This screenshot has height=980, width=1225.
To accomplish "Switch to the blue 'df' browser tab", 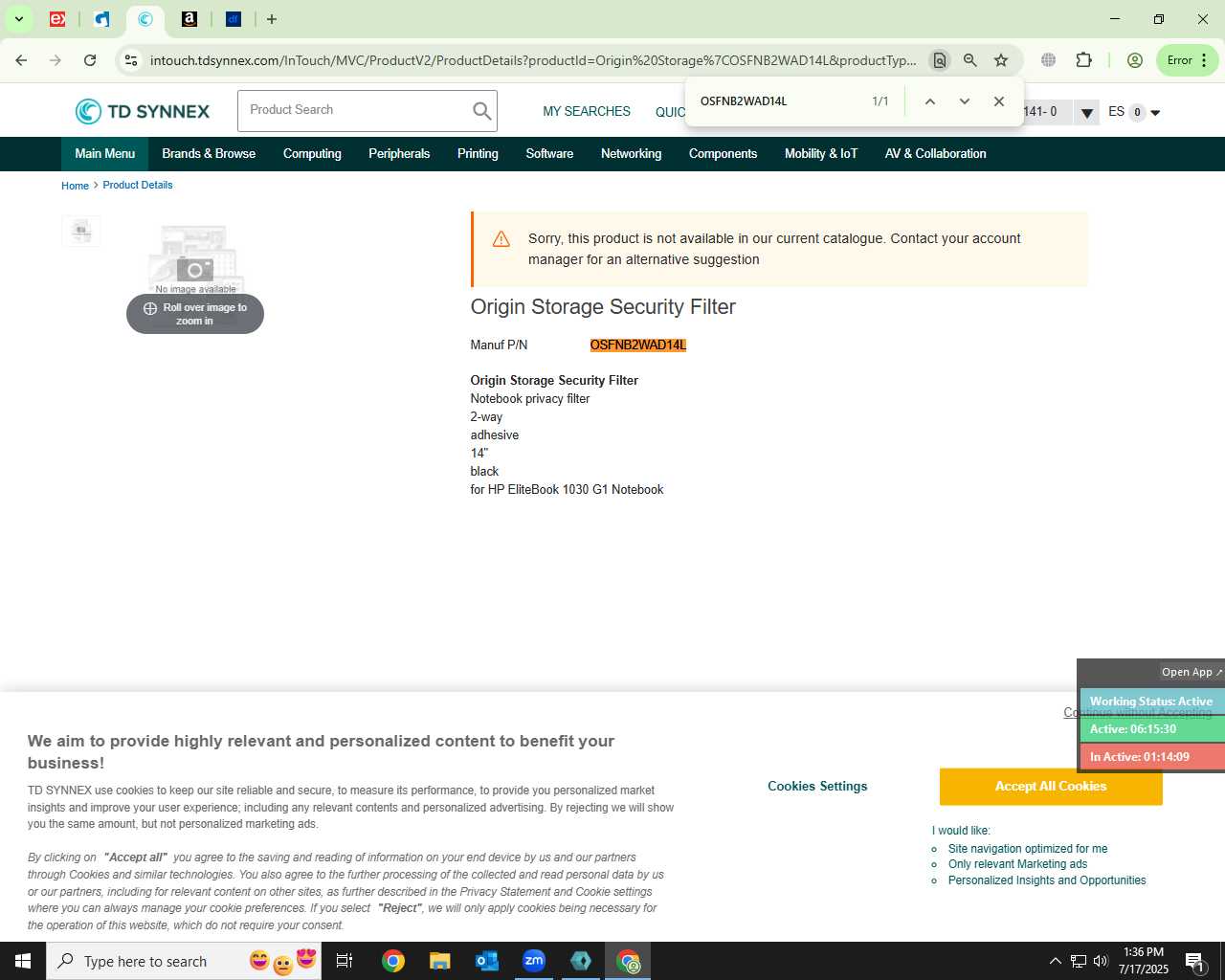I will (234, 19).
